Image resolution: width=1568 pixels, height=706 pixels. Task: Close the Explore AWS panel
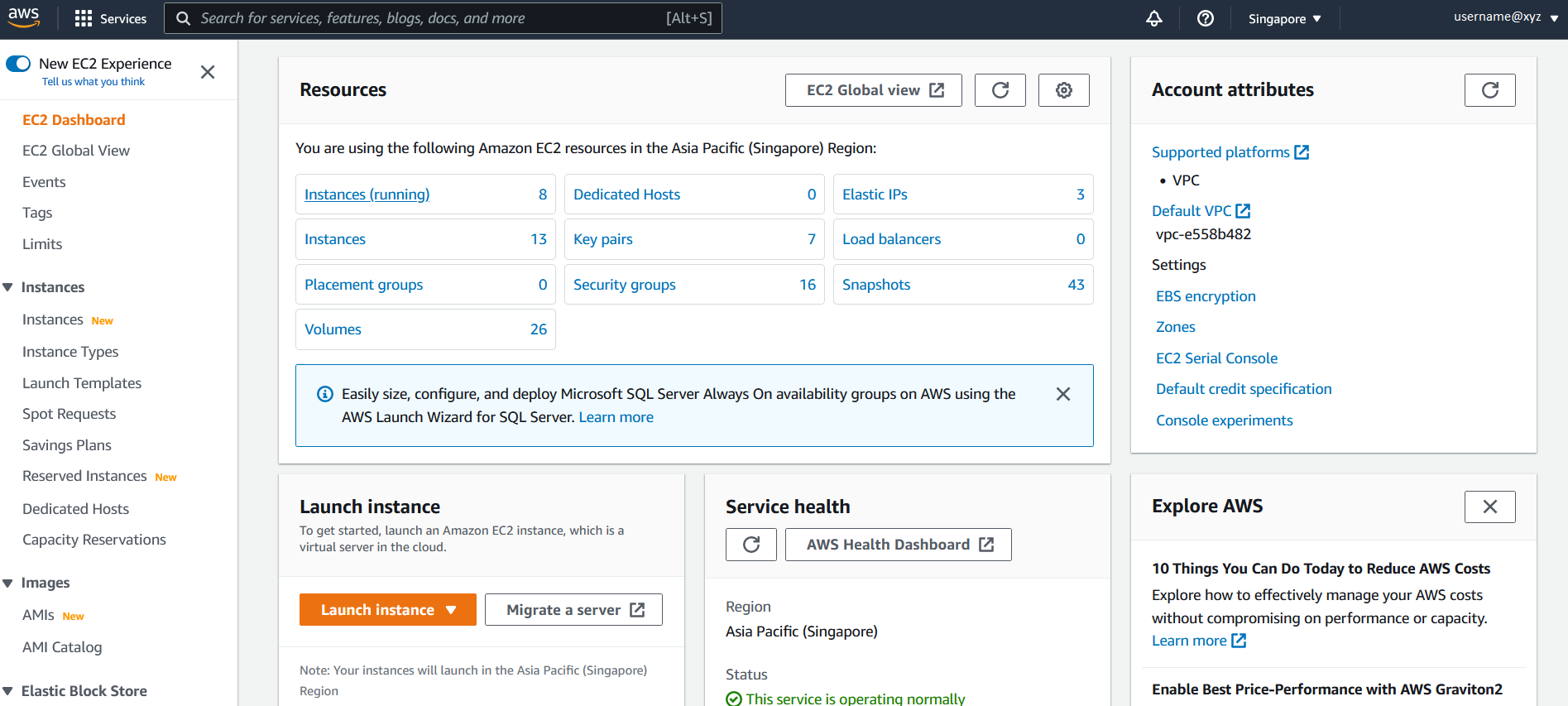1490,507
